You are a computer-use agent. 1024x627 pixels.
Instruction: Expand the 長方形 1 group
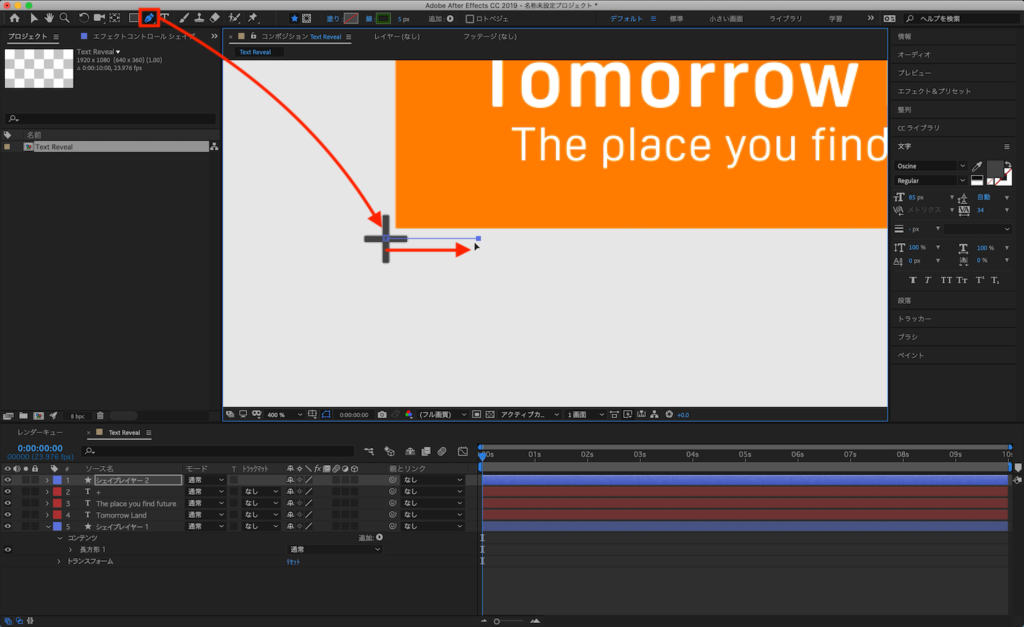(71, 550)
